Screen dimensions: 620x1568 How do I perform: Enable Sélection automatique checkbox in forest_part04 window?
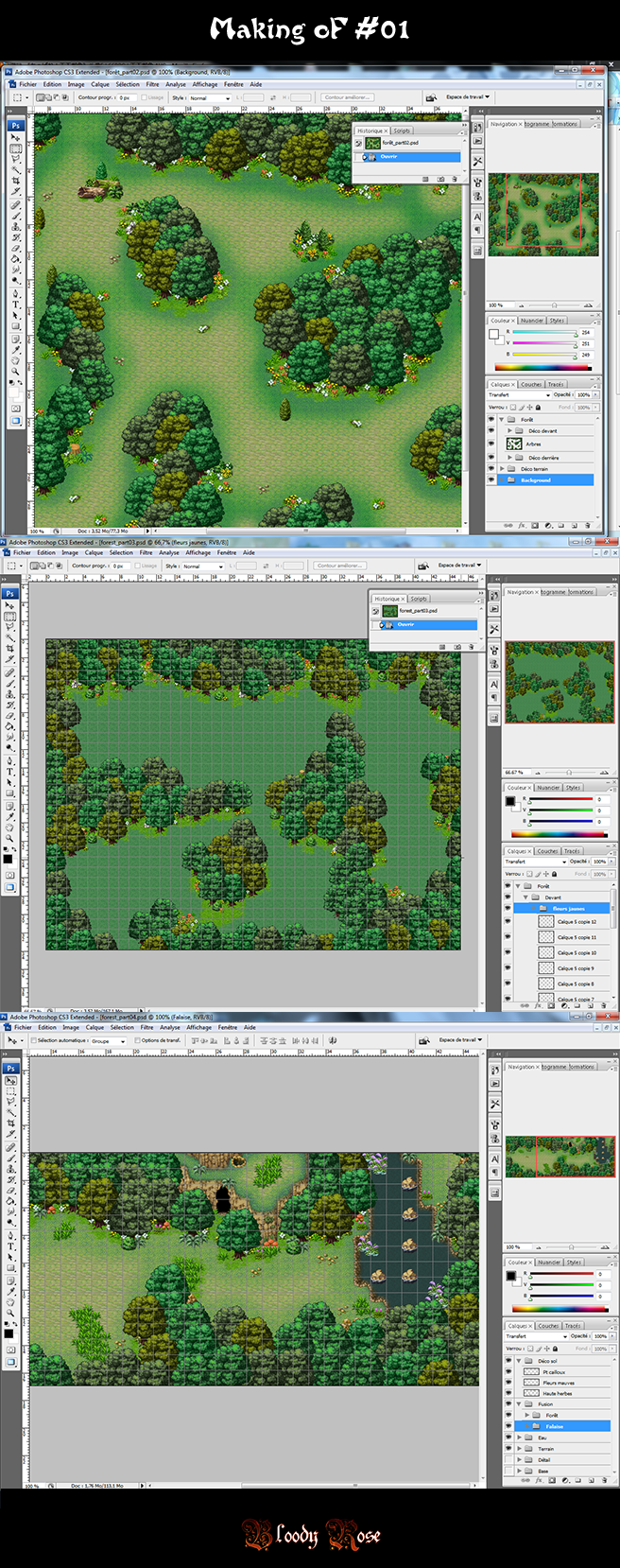coord(34,1040)
